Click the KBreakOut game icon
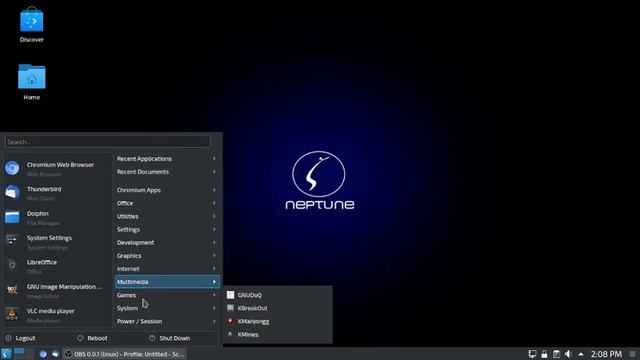The height and width of the screenshot is (360, 640). click(231, 308)
